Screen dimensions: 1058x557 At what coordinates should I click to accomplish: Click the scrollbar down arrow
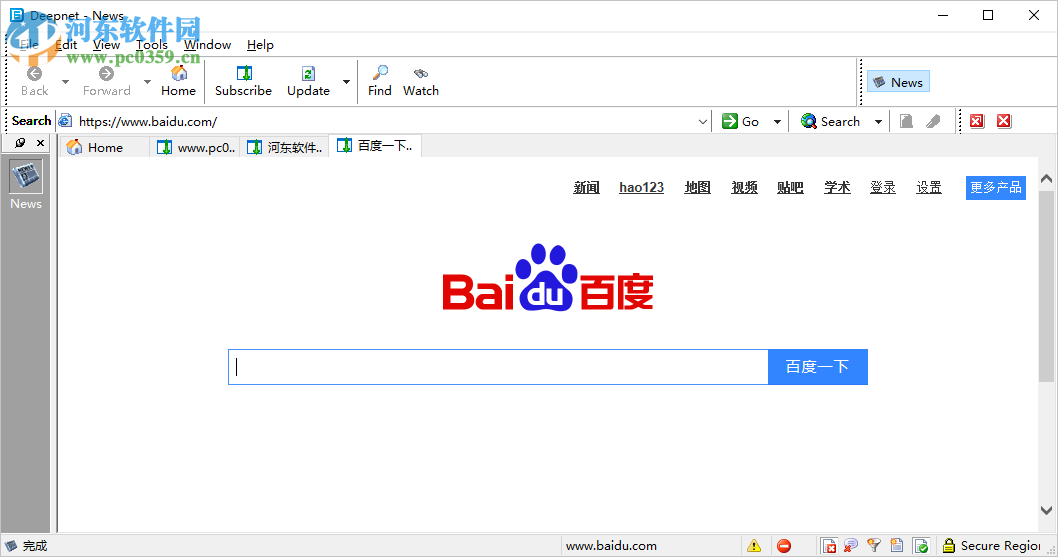point(1047,510)
